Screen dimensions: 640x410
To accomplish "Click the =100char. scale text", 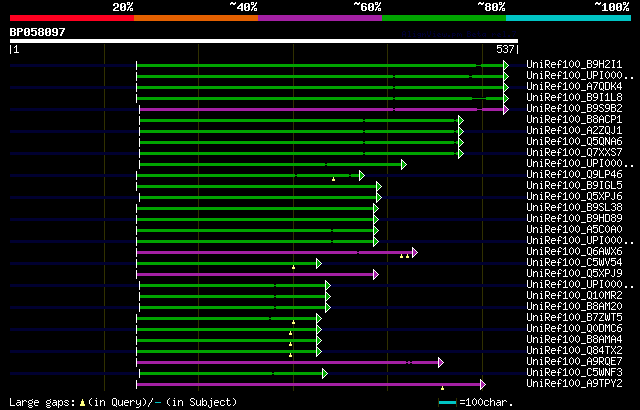I will pyautogui.click(x=486, y=403).
